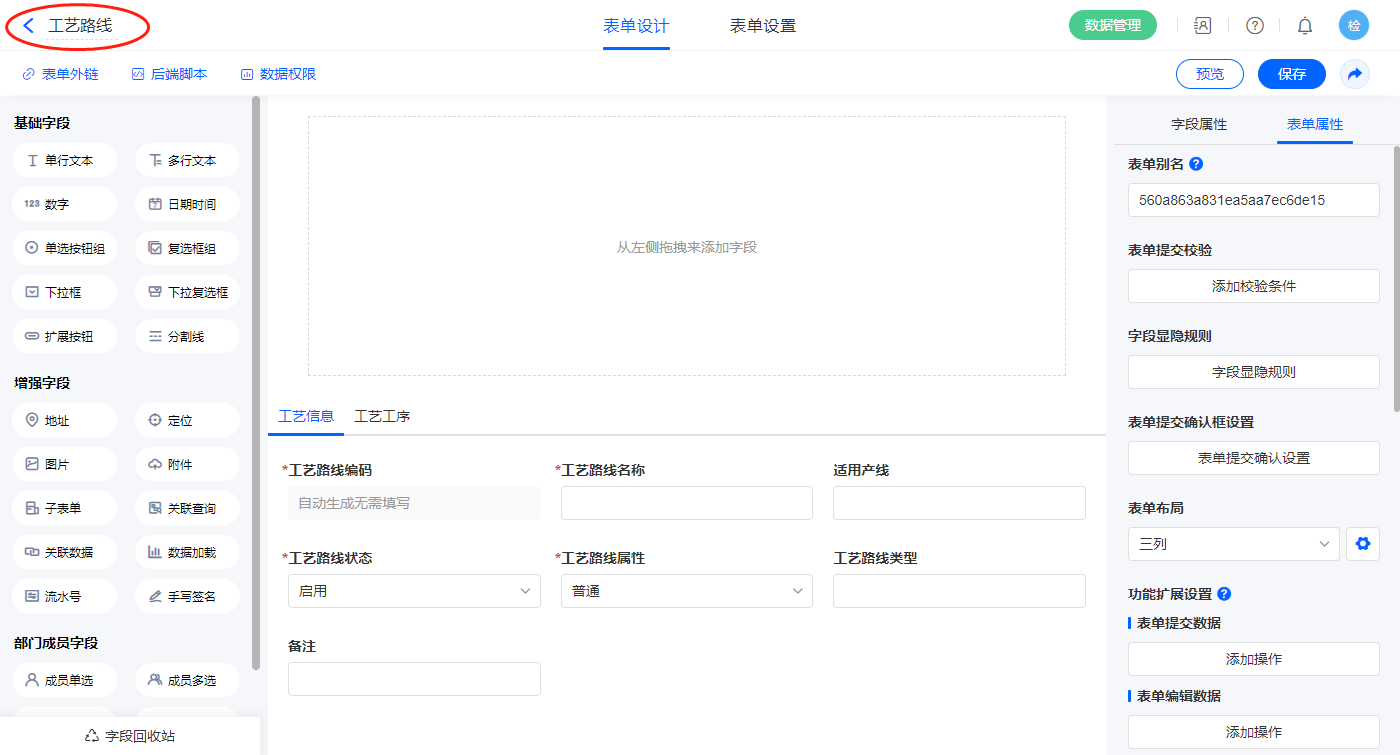Switch to the 表单设置 tab
The width and height of the screenshot is (1400, 755).
click(x=763, y=26)
